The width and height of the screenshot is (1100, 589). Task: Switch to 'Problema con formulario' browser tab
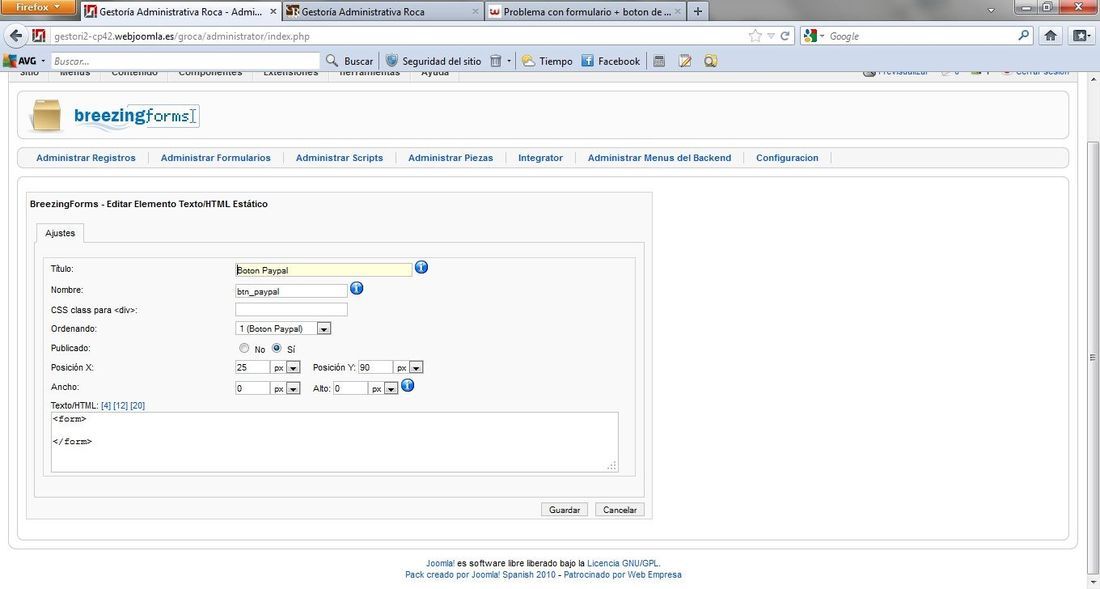point(584,12)
